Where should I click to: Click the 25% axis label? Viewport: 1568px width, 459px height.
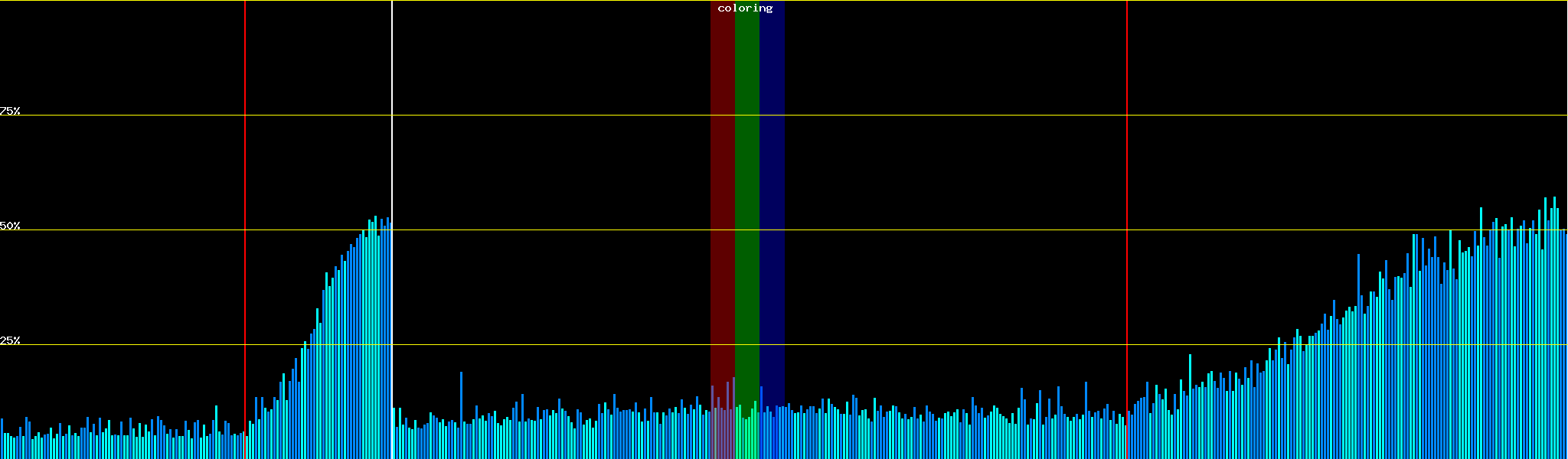(x=10, y=340)
